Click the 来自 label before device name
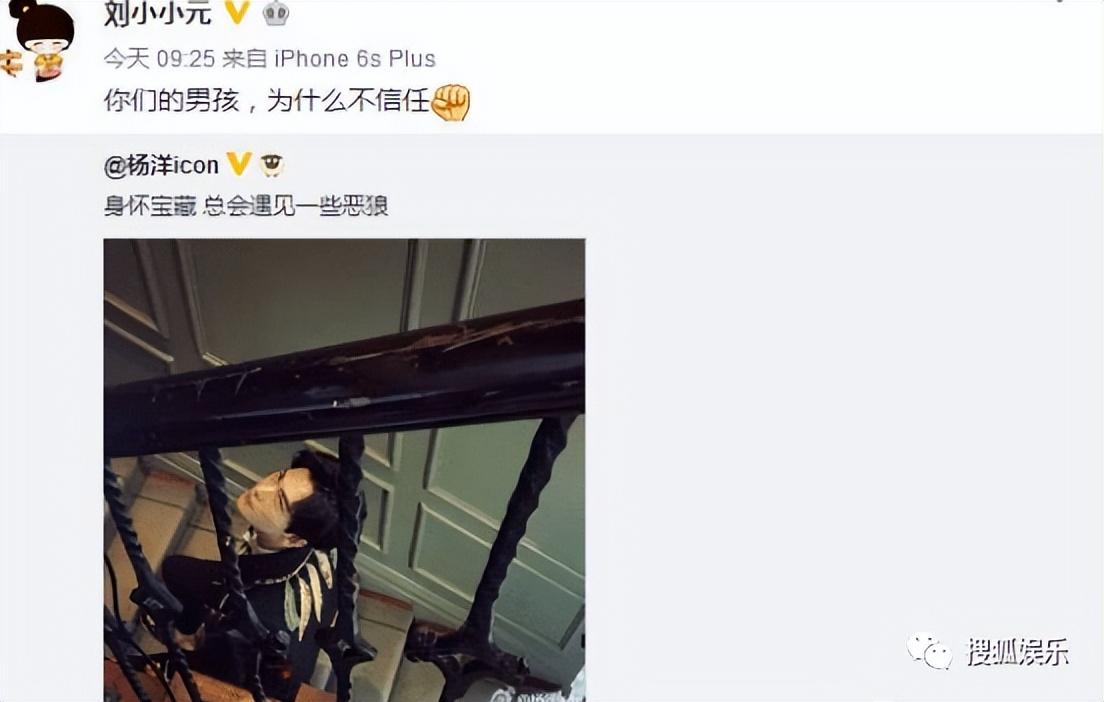Image resolution: width=1104 pixels, height=702 pixels. click(244, 58)
